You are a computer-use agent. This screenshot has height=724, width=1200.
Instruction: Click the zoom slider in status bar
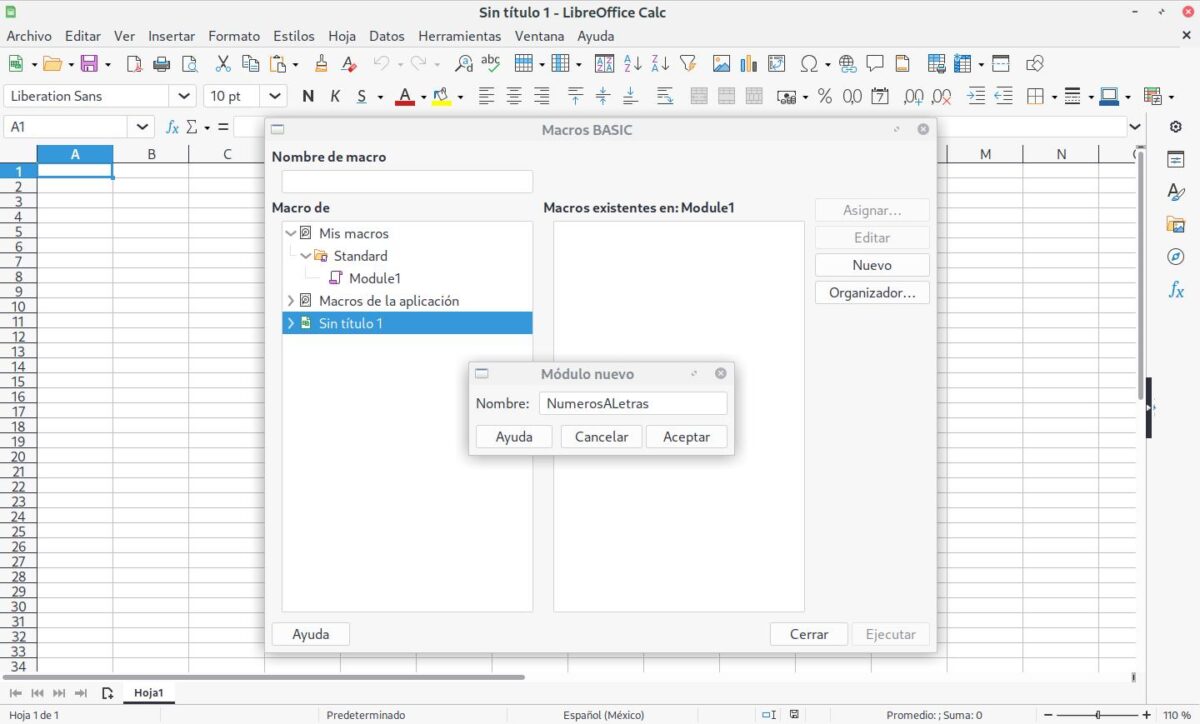tap(1097, 715)
